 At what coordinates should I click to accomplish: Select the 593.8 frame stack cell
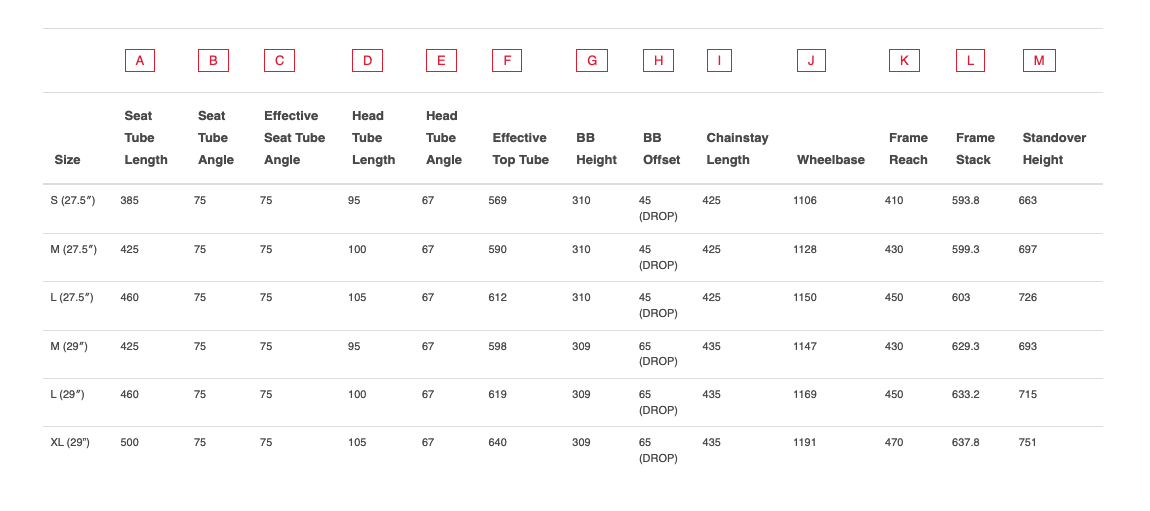[x=965, y=200]
